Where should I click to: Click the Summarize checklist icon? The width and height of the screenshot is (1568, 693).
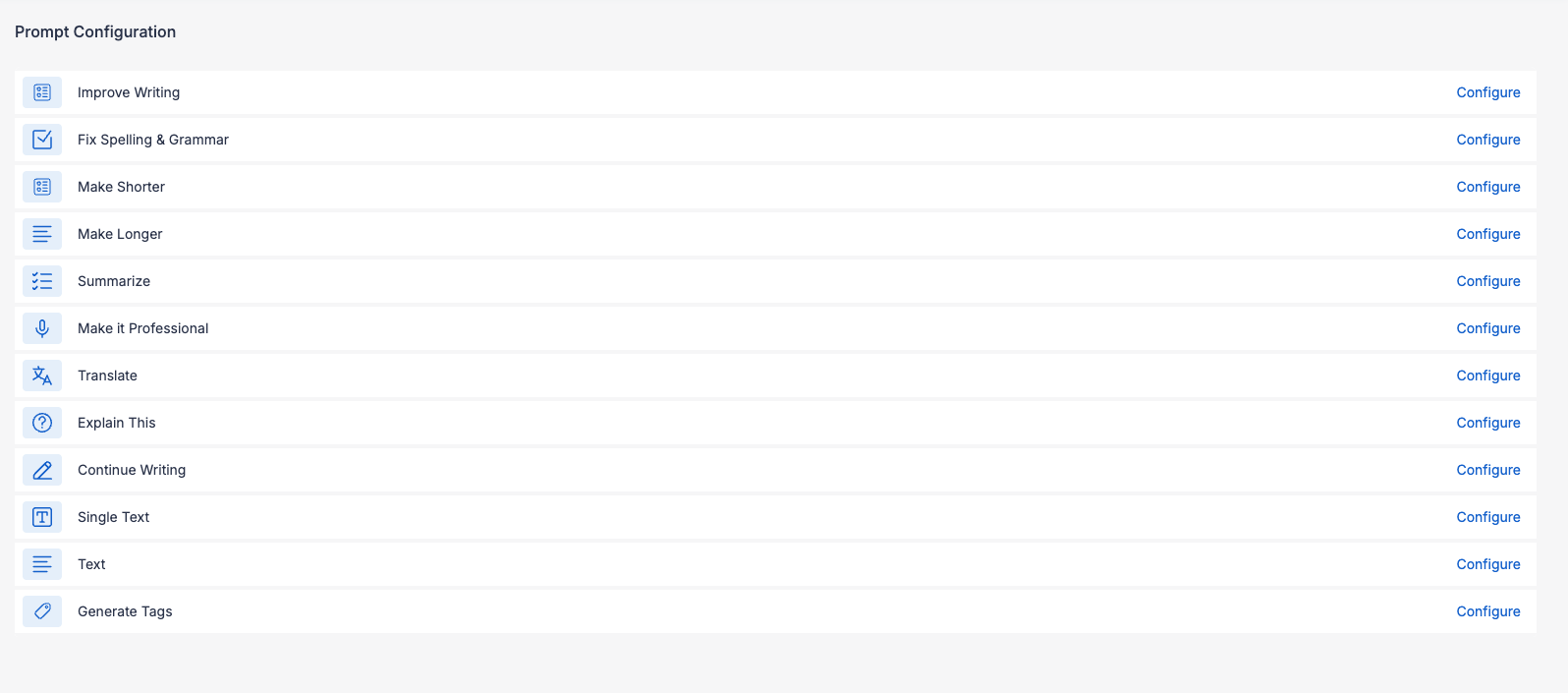coord(42,281)
